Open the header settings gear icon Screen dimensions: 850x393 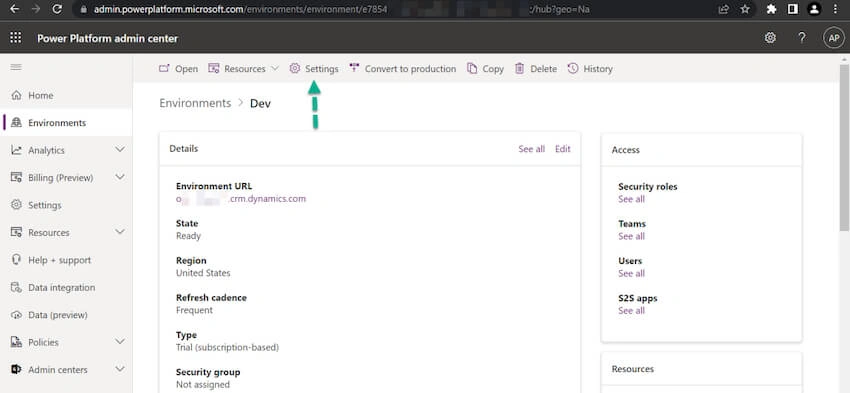[x=770, y=37]
